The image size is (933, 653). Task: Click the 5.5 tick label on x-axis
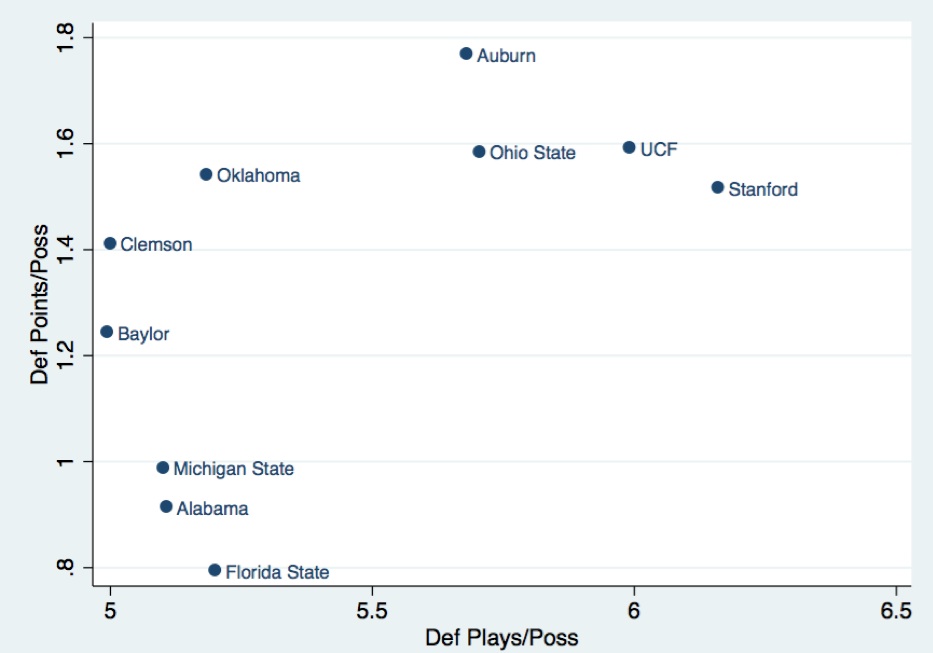372,610
